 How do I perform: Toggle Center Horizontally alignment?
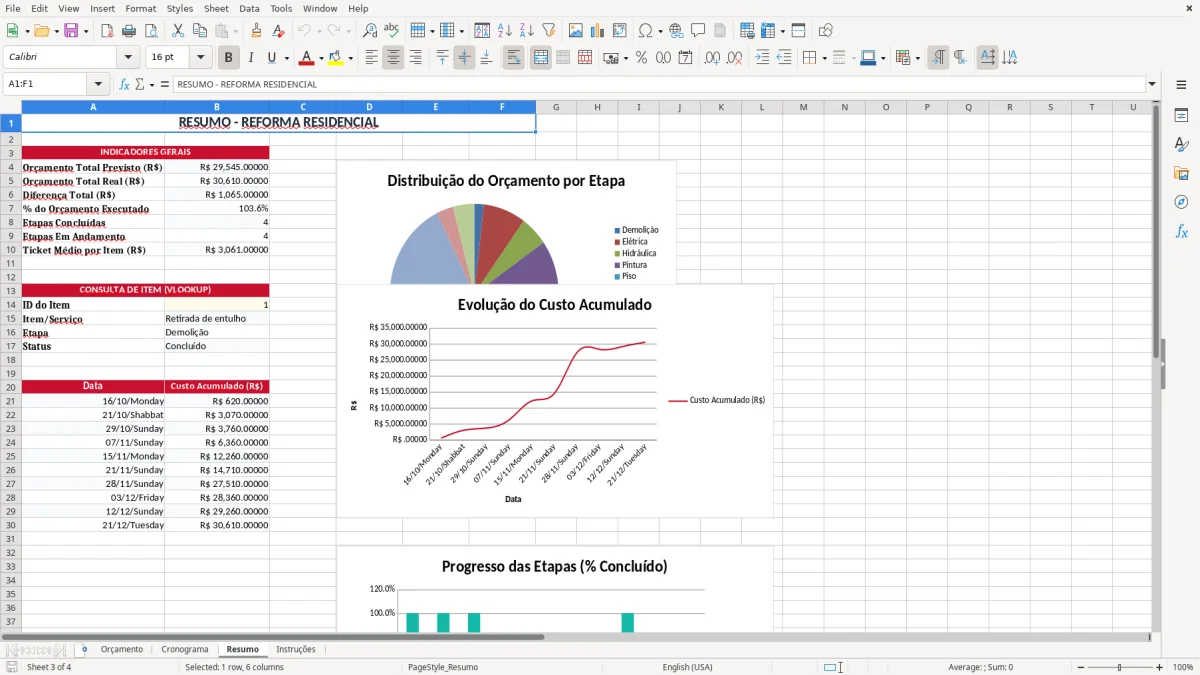[393, 58]
